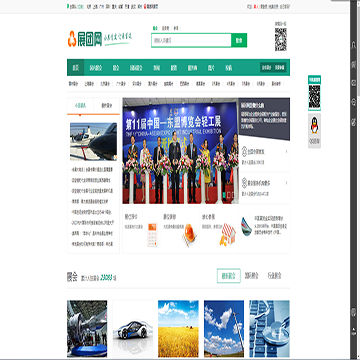Open the helicopter news thumbnail
Image resolution: width=360 pixels, height=360 pixels.
click(x=93, y=141)
